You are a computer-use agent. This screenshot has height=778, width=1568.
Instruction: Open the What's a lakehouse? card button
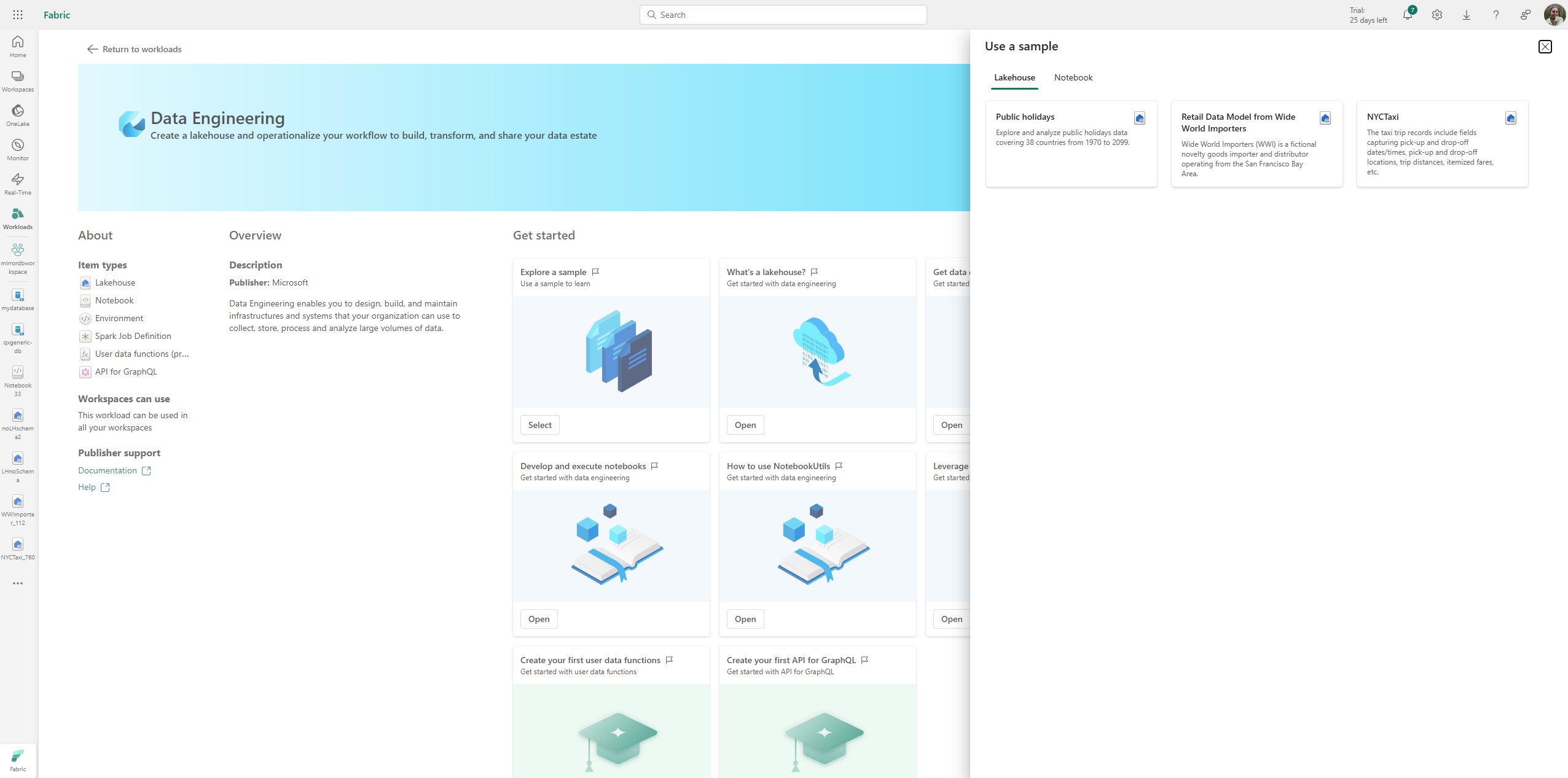(x=745, y=425)
